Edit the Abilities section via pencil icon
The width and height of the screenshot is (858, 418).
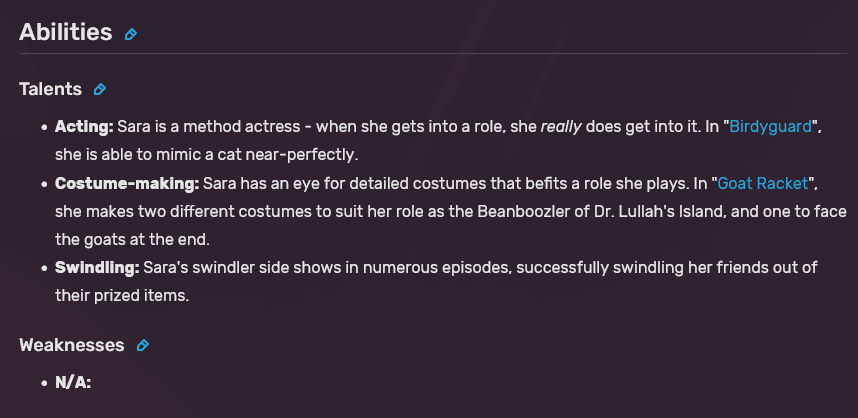point(131,34)
